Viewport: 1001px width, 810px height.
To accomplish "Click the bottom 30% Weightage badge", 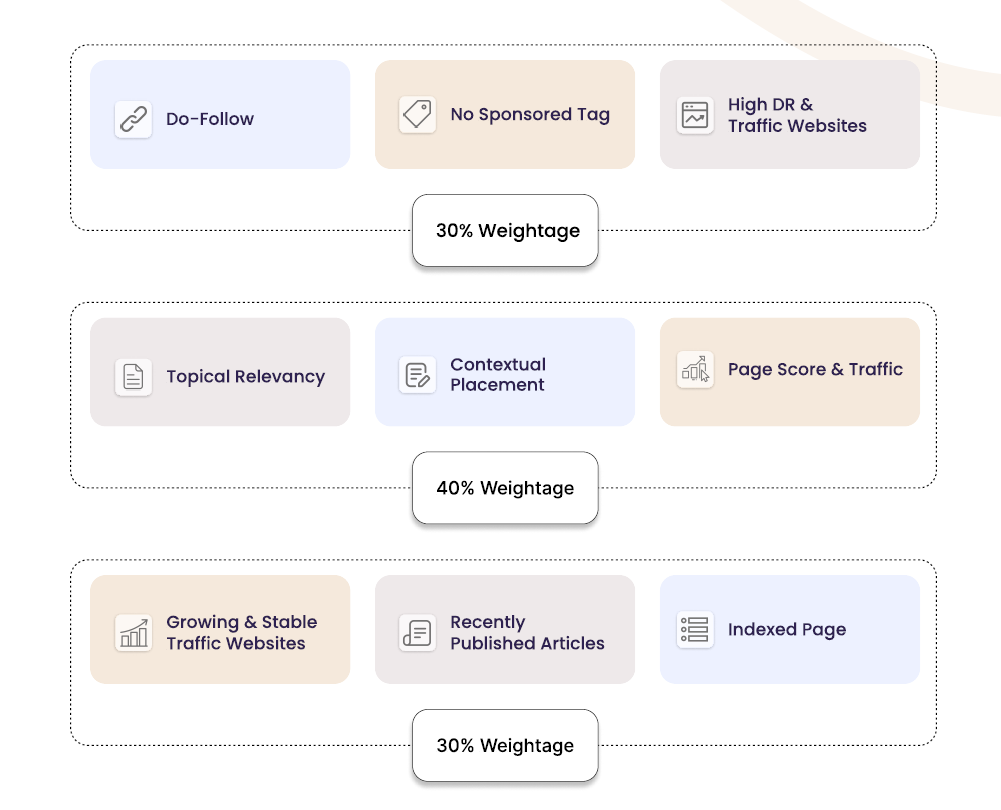I will pyautogui.click(x=505, y=746).
